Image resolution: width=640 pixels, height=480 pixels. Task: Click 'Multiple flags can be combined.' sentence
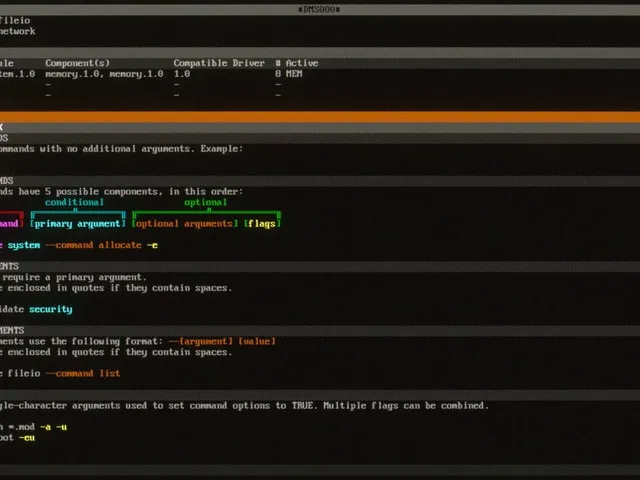(406, 405)
